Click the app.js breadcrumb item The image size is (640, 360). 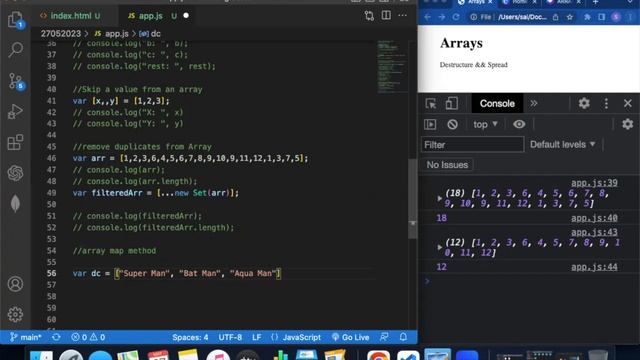coord(111,34)
